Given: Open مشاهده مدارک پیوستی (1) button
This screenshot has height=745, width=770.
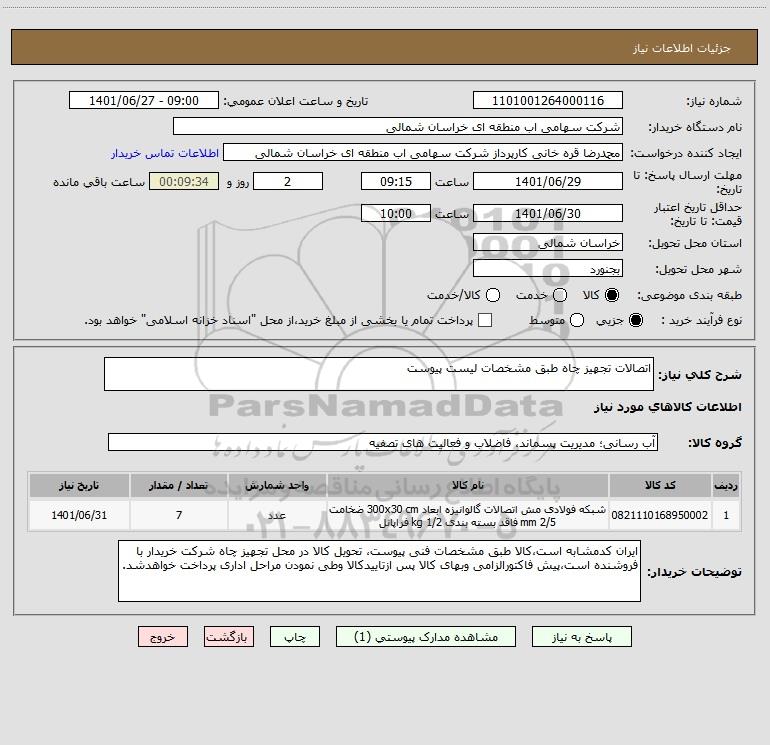Looking at the screenshot, I should (x=426, y=637).
